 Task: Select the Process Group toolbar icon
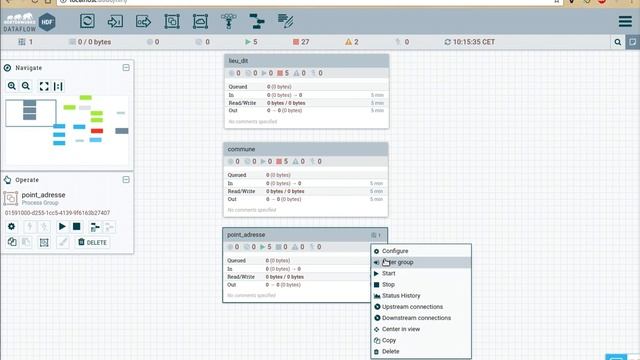click(x=172, y=21)
